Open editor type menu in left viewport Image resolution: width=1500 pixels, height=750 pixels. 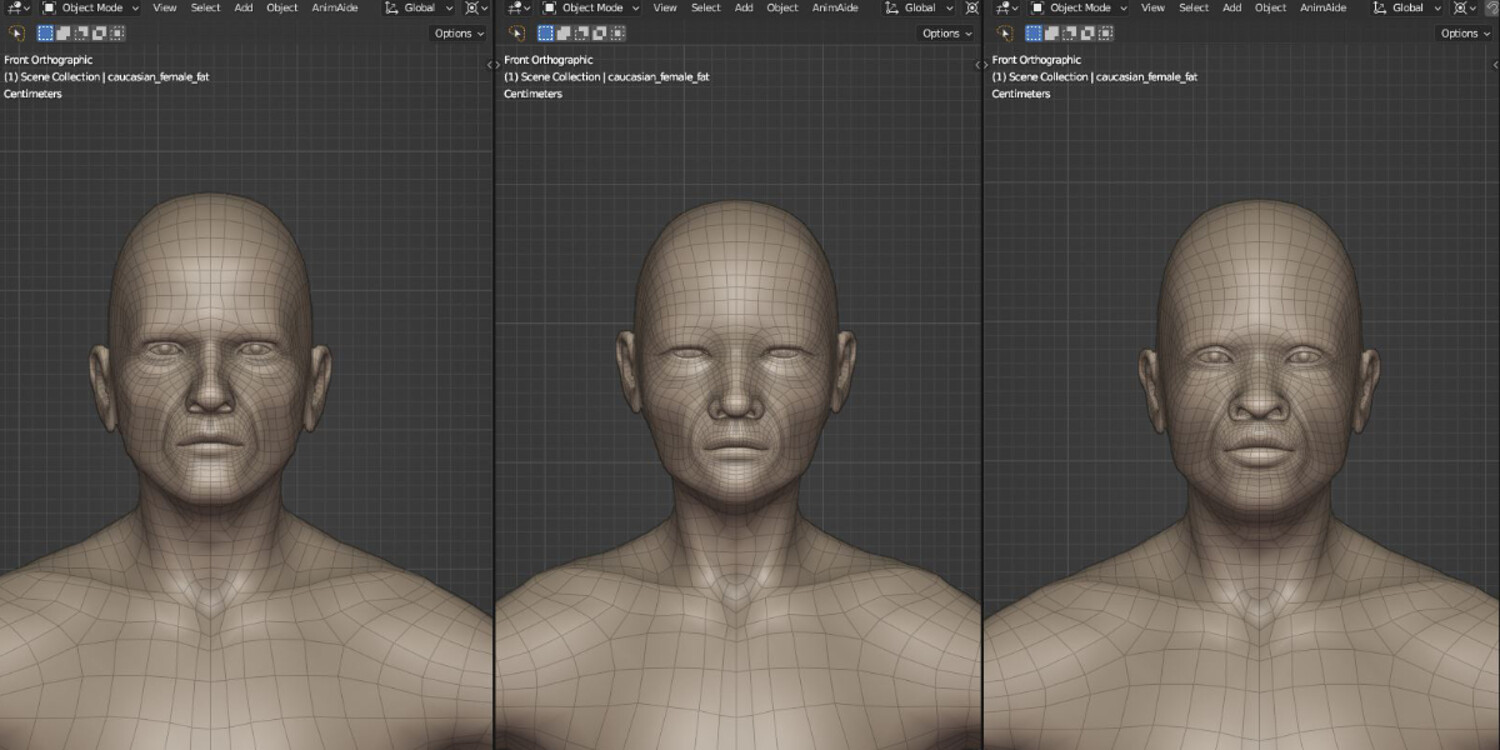click(x=19, y=8)
